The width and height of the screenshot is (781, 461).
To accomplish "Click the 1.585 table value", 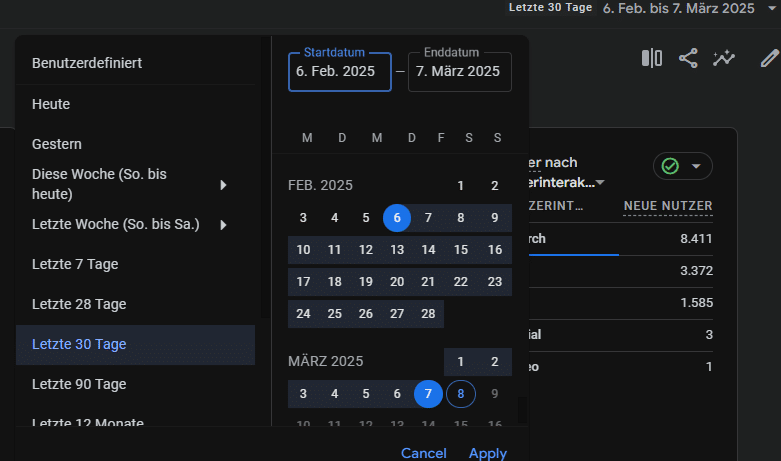I will [696, 303].
